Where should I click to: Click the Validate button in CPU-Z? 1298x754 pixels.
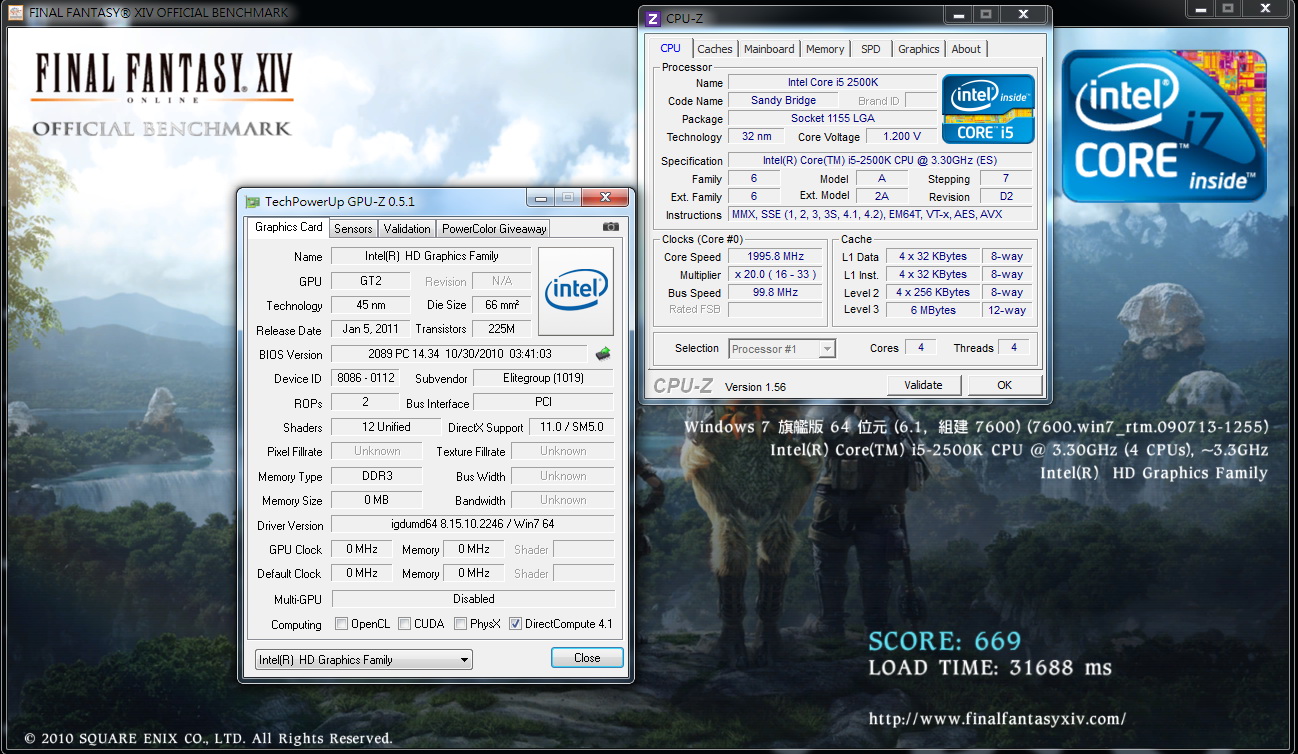pyautogui.click(x=923, y=385)
